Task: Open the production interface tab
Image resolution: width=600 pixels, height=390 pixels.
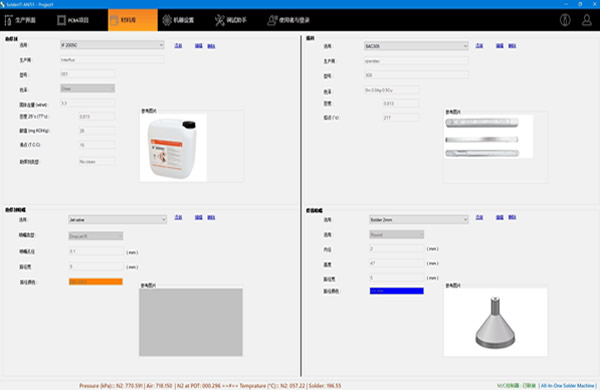Action: click(20, 20)
